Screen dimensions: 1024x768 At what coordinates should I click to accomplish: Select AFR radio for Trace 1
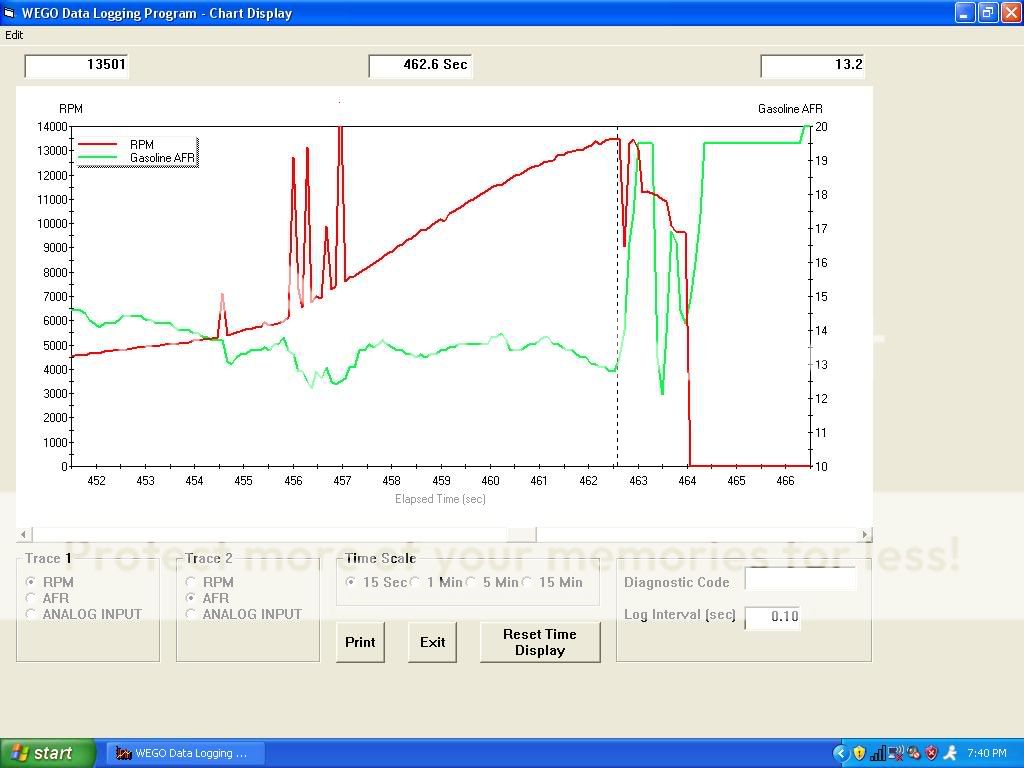point(30,598)
